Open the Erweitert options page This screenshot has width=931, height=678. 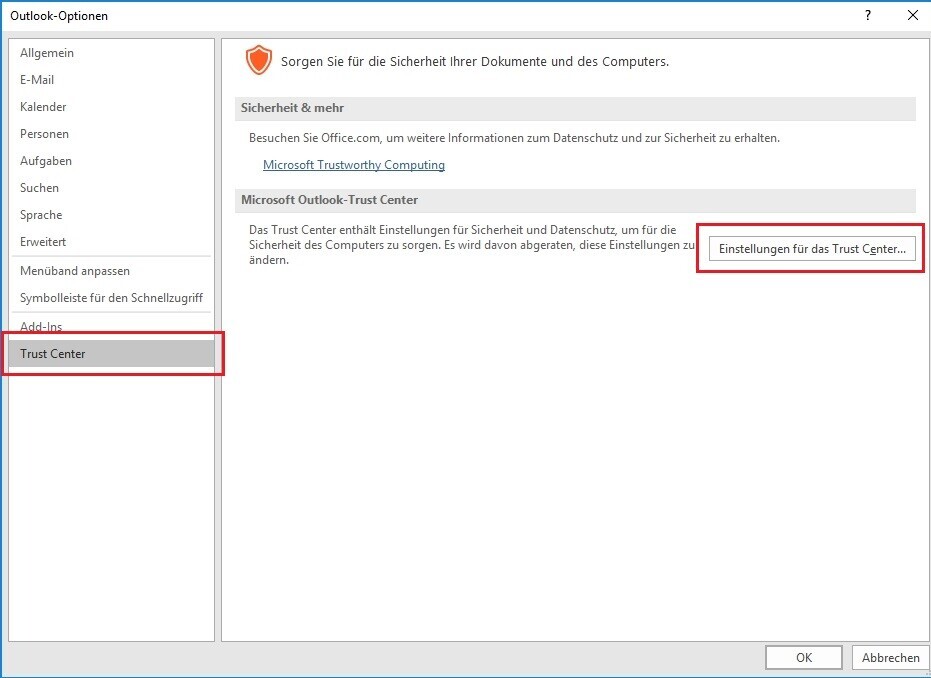click(x=111, y=242)
